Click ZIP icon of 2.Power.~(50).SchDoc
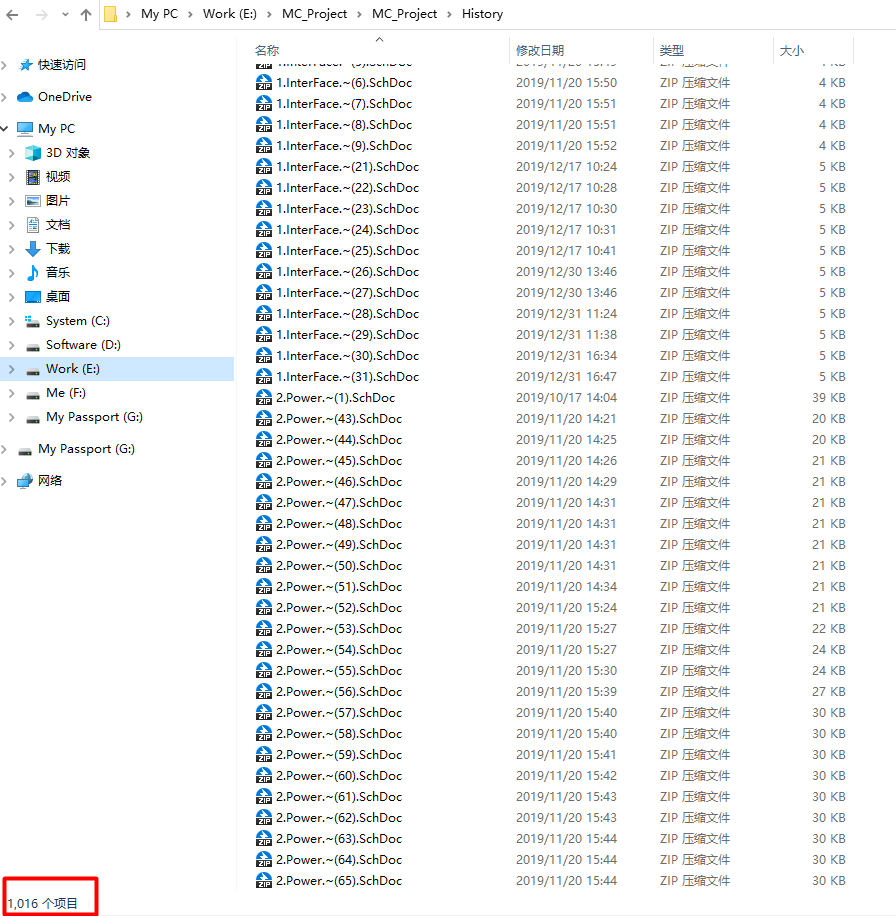 pyautogui.click(x=264, y=567)
